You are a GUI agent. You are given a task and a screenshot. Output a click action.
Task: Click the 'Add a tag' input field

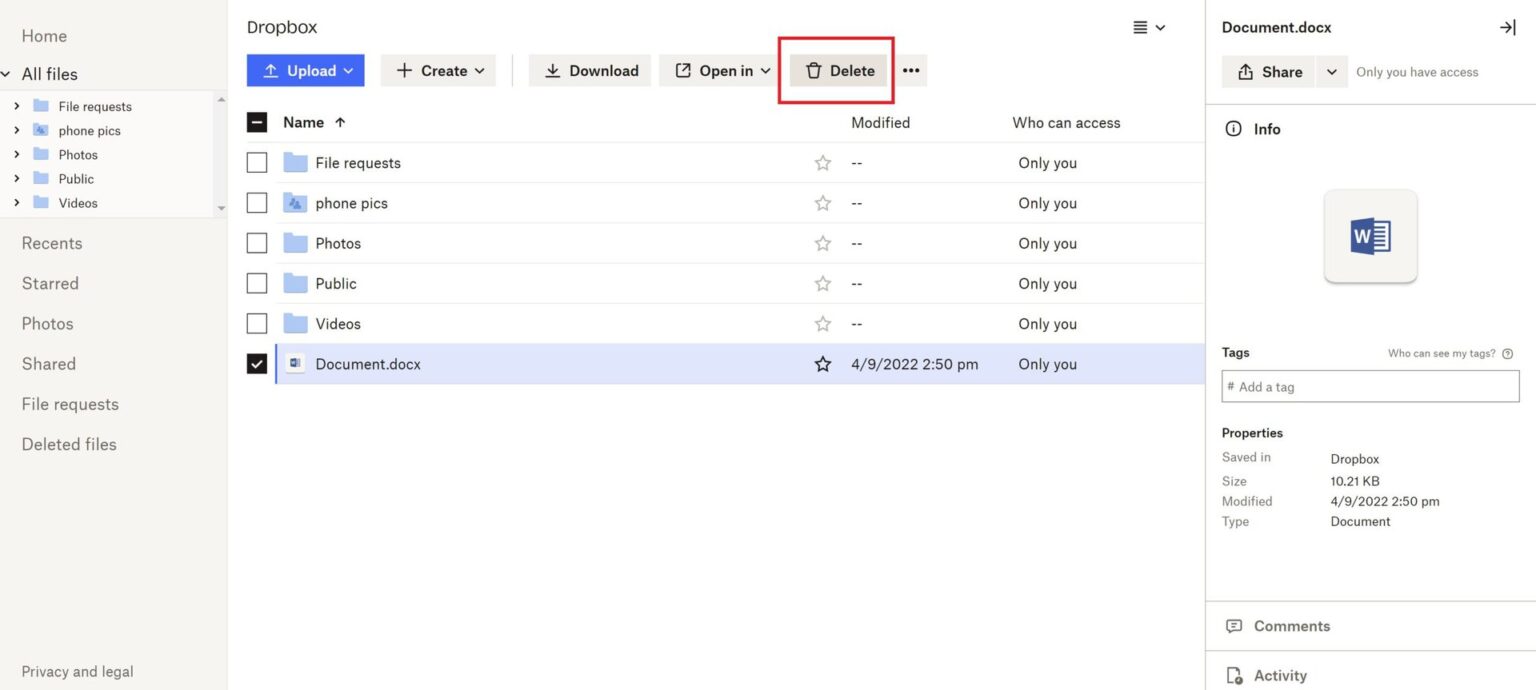[x=1370, y=386]
